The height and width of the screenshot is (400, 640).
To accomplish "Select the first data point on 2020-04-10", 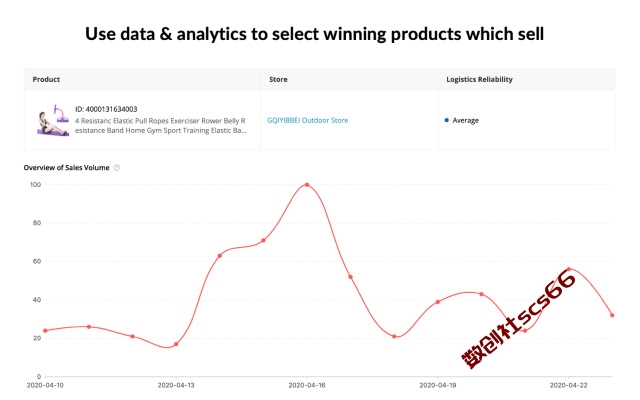I will coord(45,331).
